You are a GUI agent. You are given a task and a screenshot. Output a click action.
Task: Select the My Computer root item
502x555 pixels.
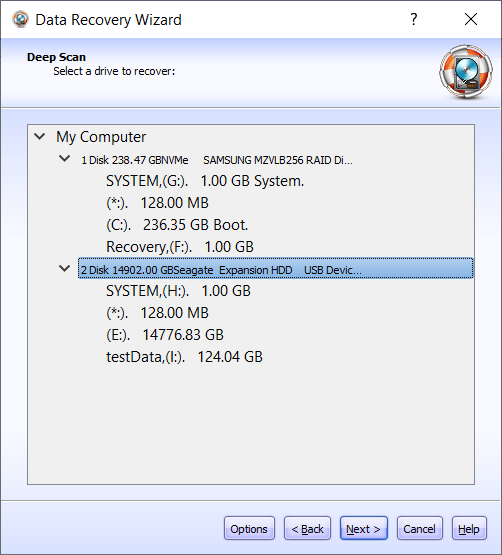coord(101,137)
